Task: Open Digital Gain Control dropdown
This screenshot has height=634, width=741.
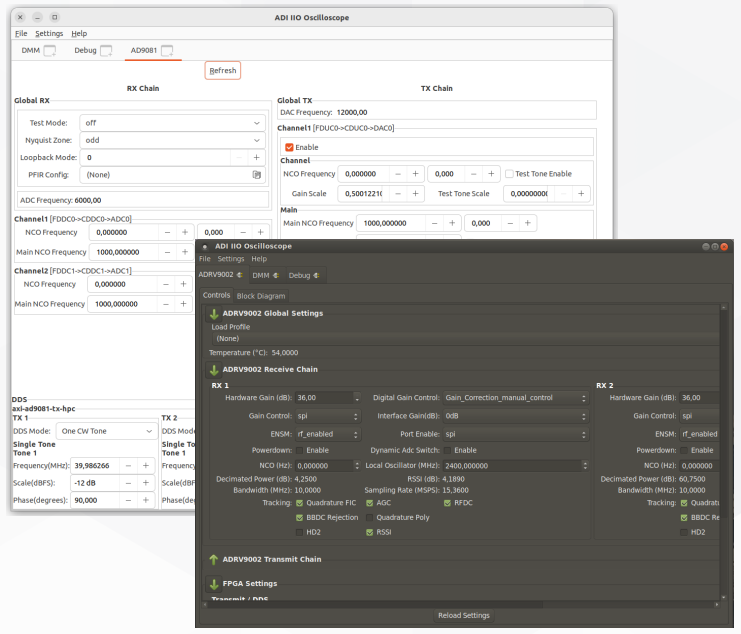Action: (516, 398)
